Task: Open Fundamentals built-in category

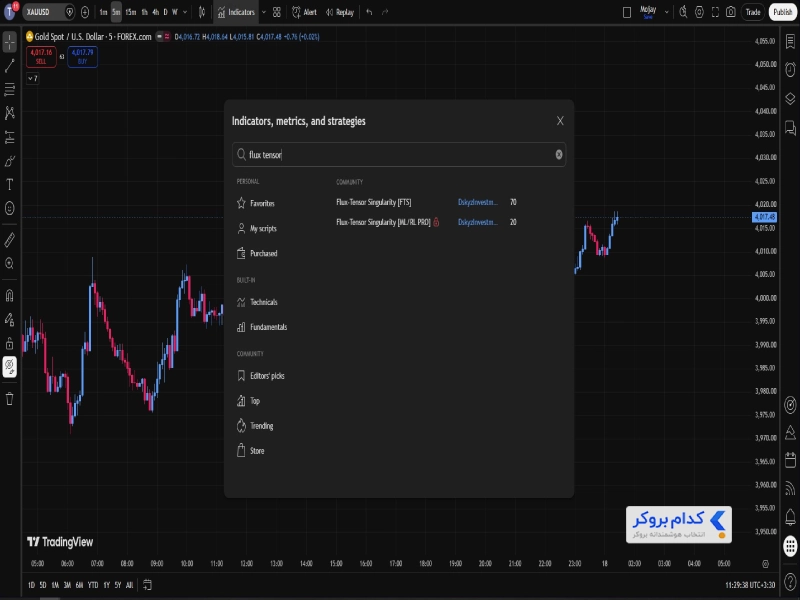Action: [x=262, y=327]
